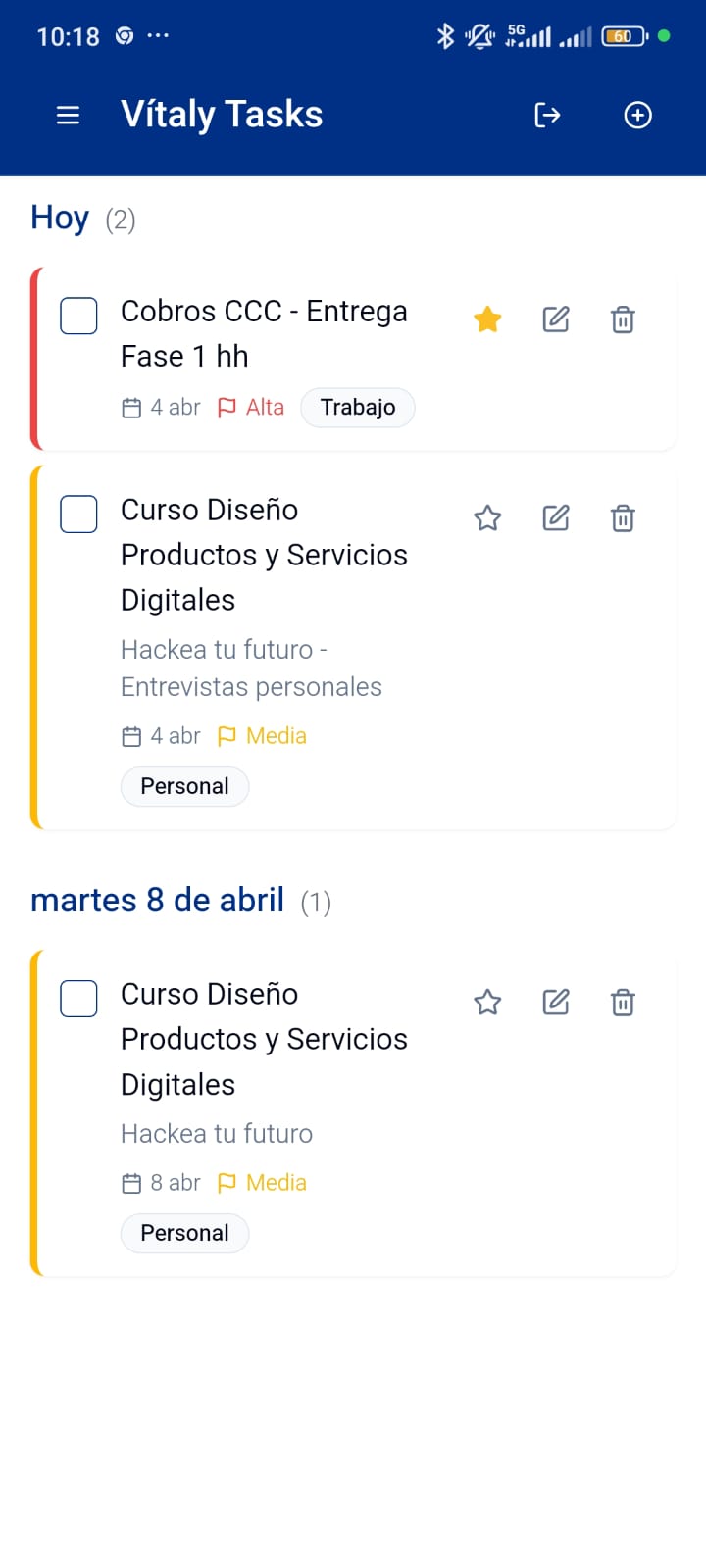Check off the Entrevistas personales task

pos(78,514)
